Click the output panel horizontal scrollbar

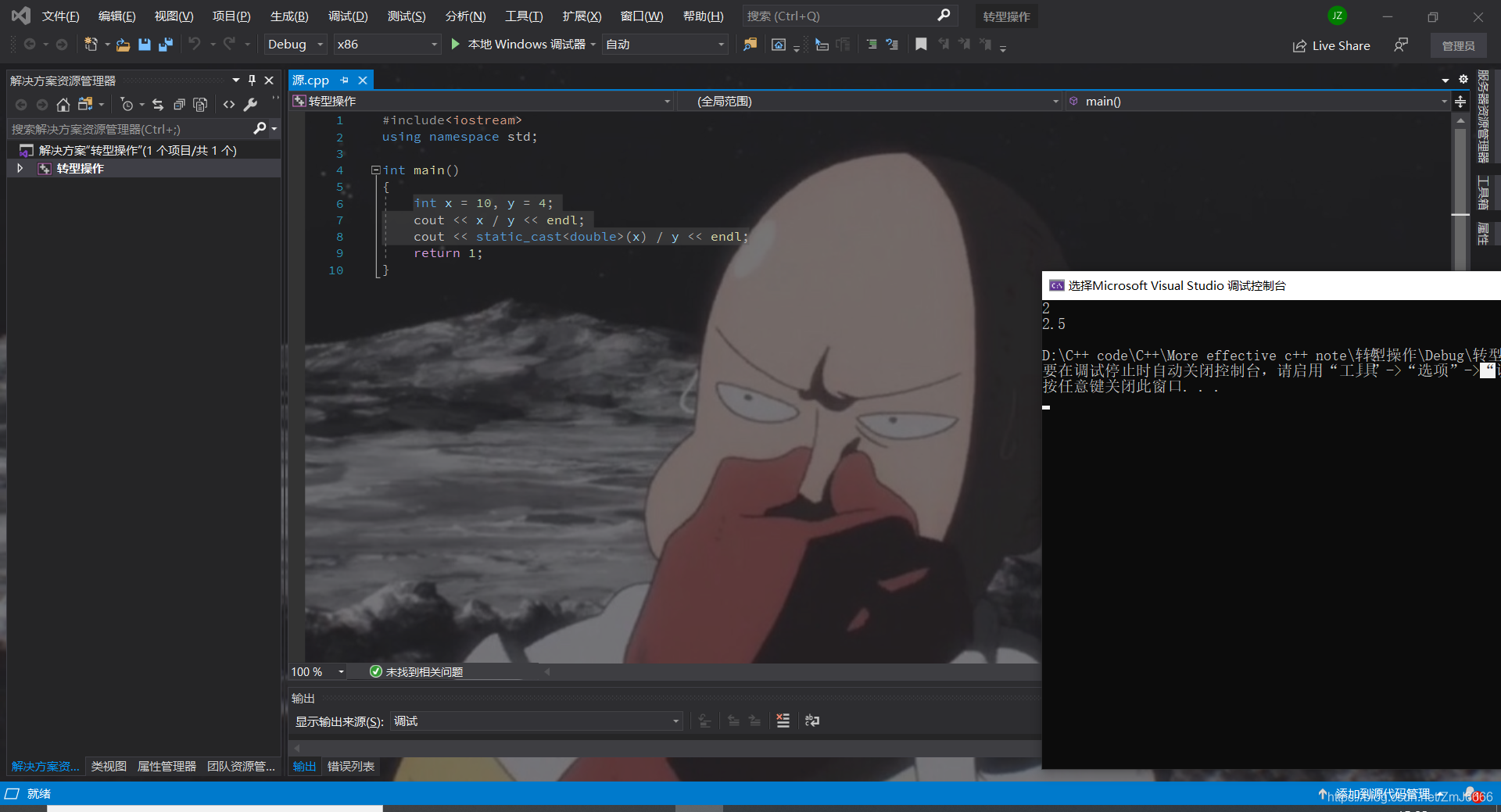pos(665,748)
